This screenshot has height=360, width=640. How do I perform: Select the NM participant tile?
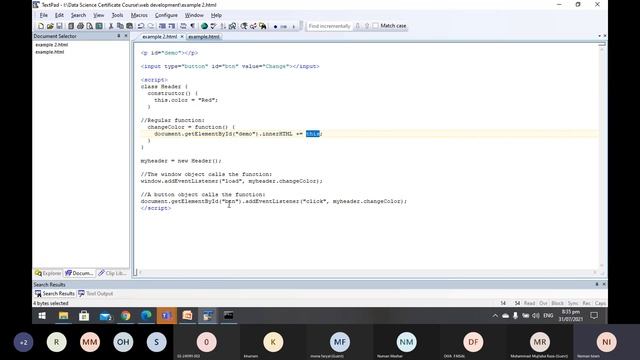pyautogui.click(x=406, y=342)
